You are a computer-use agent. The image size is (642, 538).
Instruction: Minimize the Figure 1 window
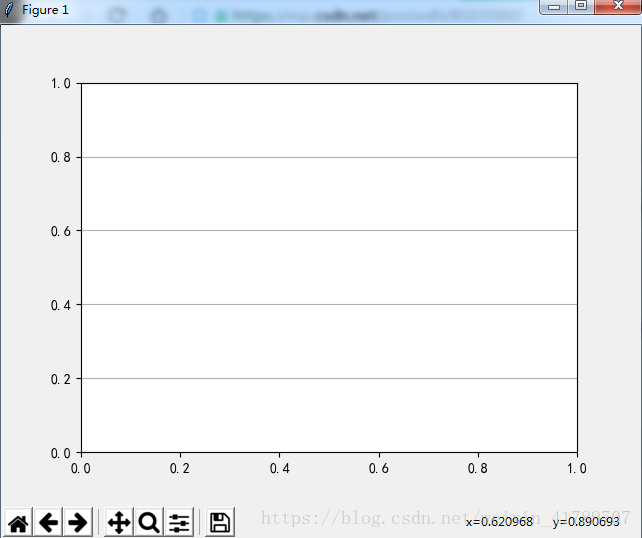click(x=554, y=7)
